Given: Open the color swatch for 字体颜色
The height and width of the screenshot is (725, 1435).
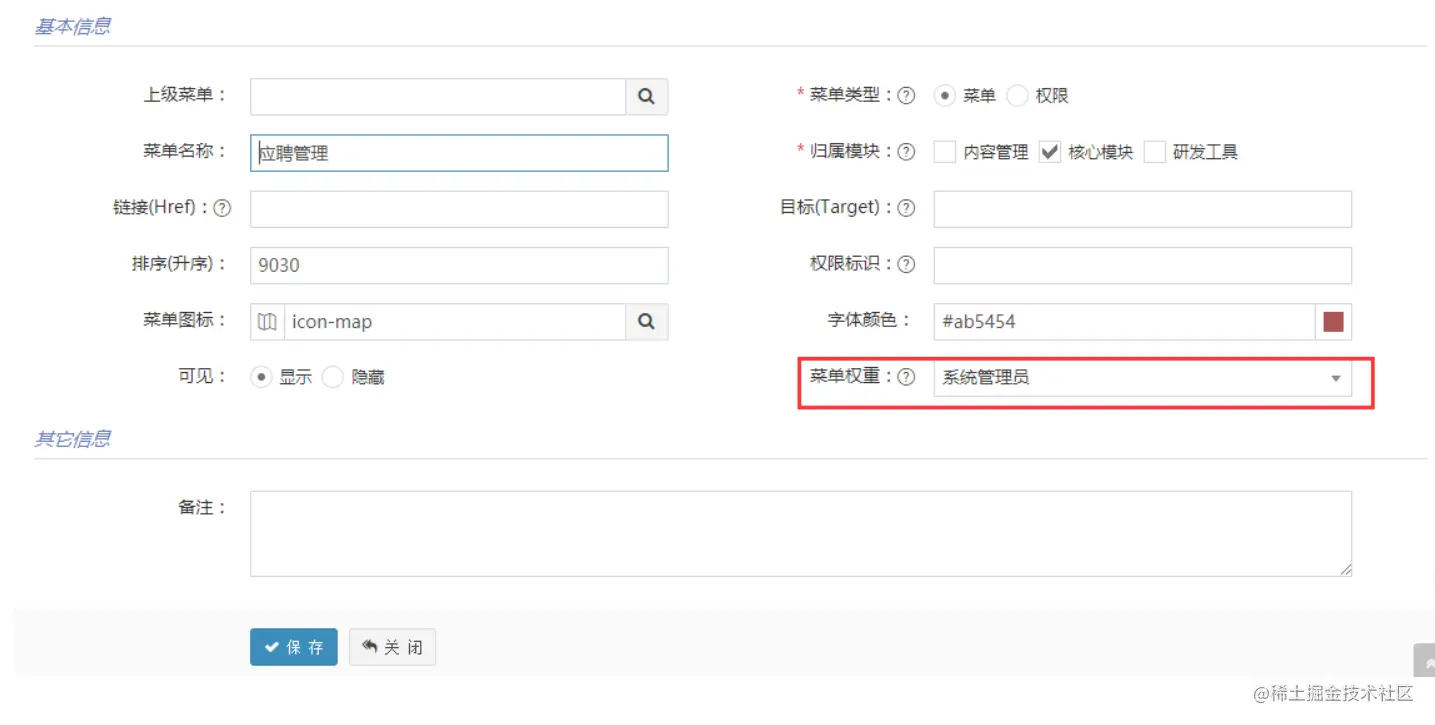Looking at the screenshot, I should (1333, 322).
